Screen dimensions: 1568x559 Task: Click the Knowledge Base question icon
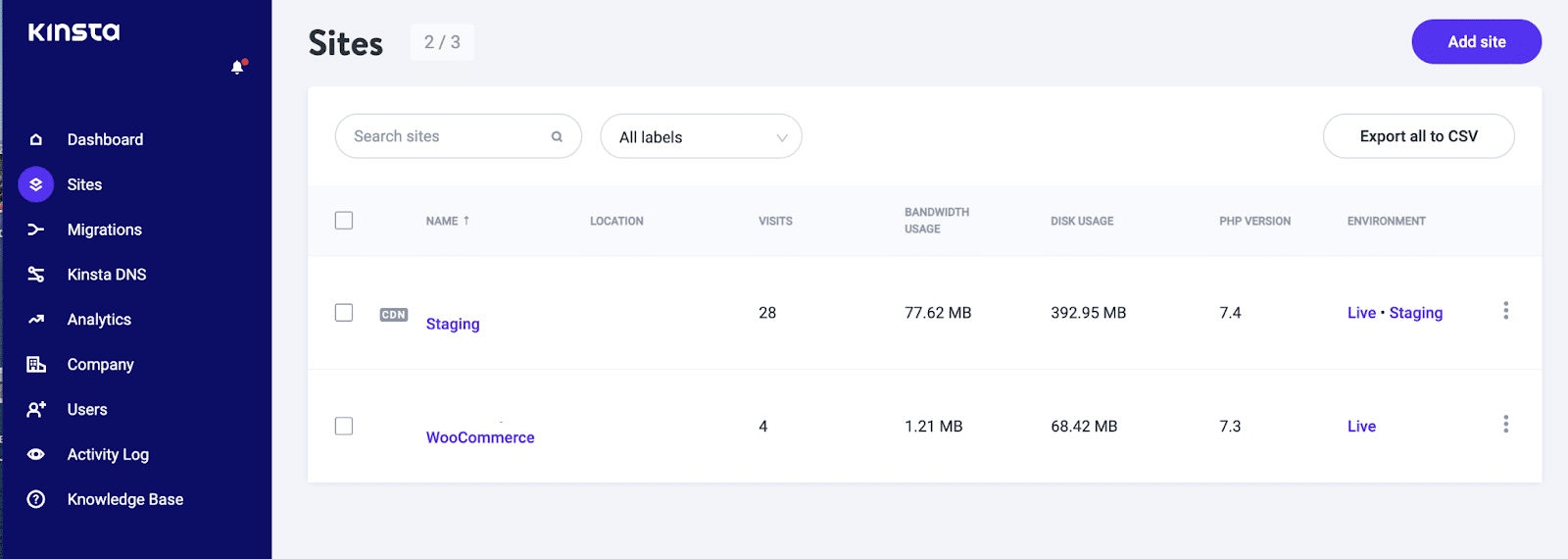tap(36, 500)
